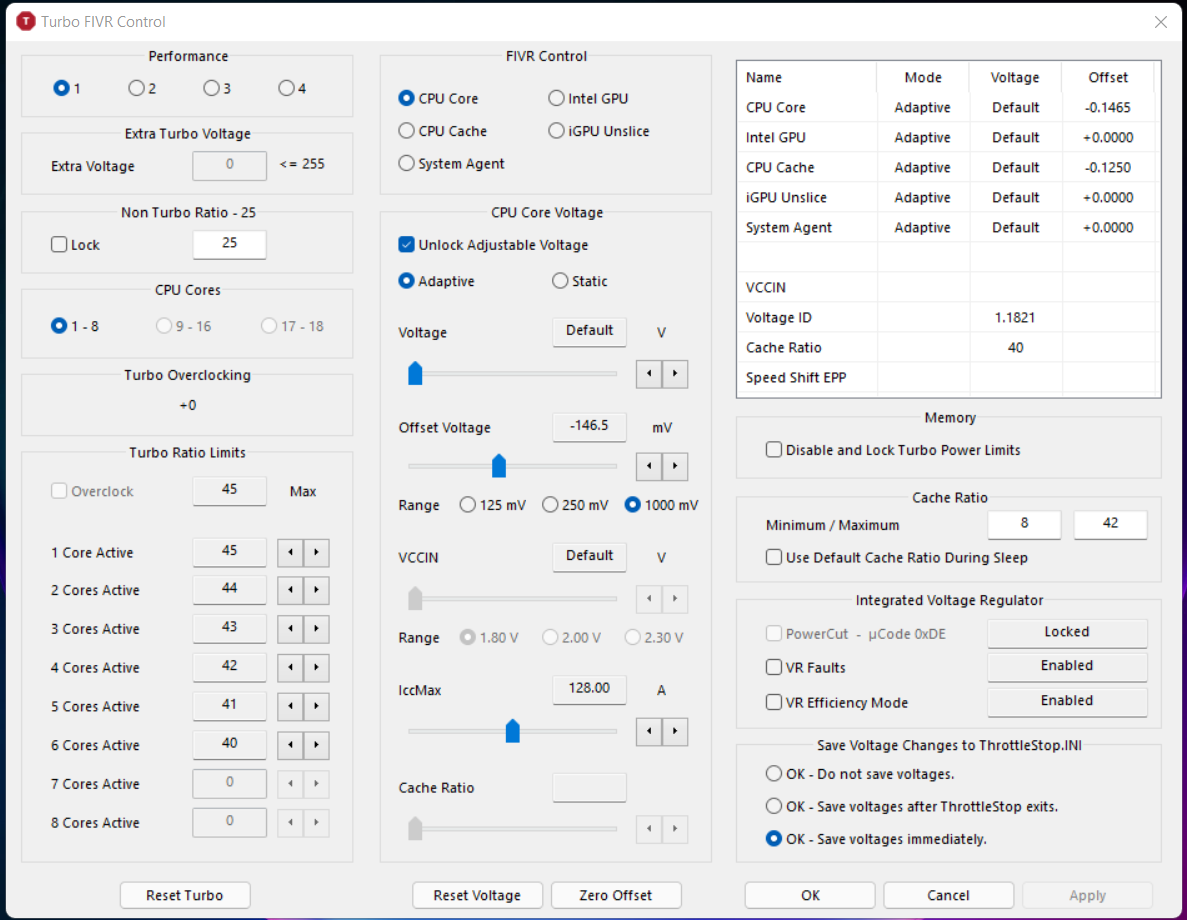The width and height of the screenshot is (1187, 920).
Task: Increase the 2 Cores Active ratio
Action: [316, 590]
